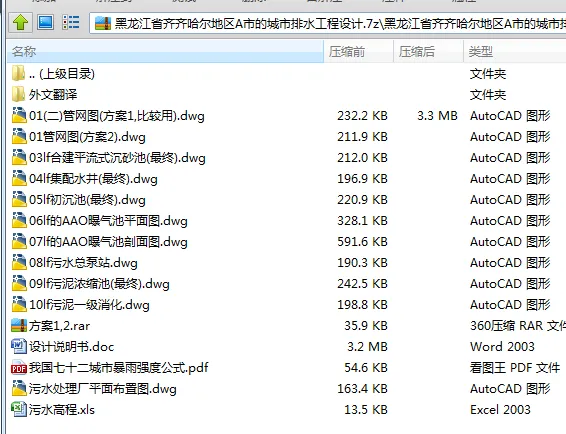Viewport: 566px width, 434px height.
Task: Click the 看图王 PDF 文件 type cell
Action: tap(515, 368)
